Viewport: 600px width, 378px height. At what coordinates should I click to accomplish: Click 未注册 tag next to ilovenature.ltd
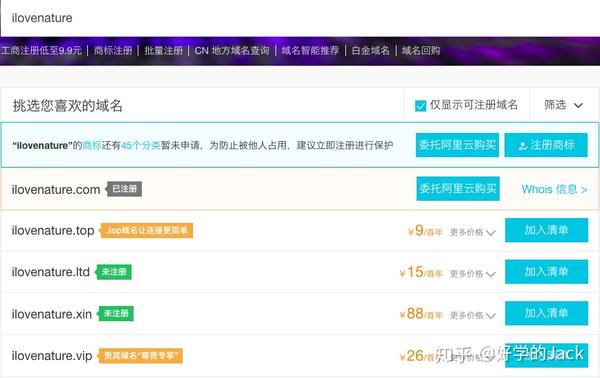coord(114,272)
